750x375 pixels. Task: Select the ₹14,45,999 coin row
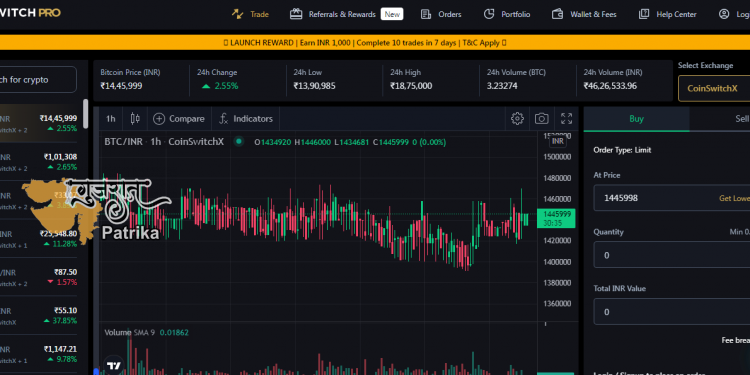coord(38,123)
